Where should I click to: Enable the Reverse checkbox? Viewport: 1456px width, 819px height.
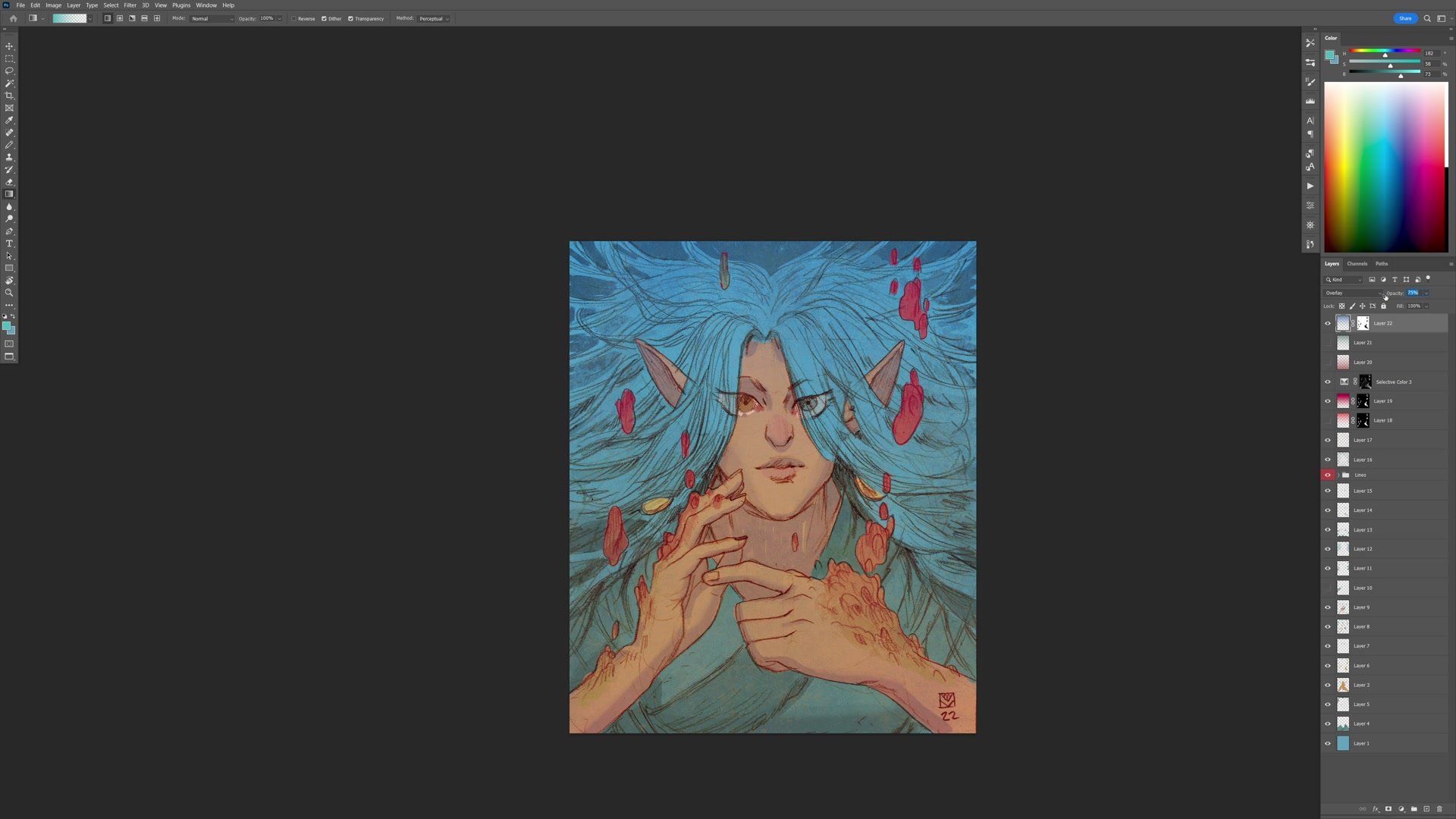[294, 18]
